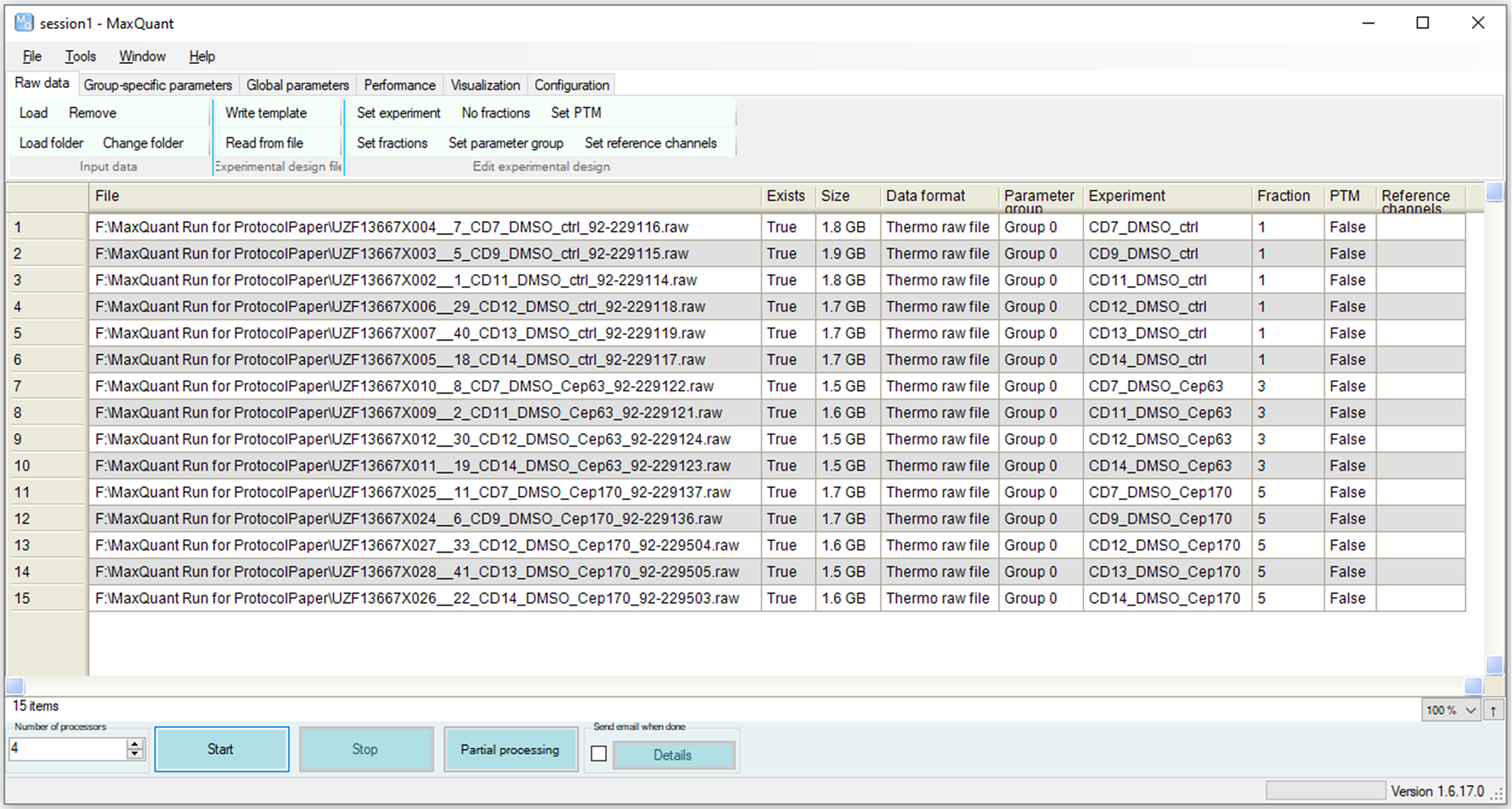Image resolution: width=1512 pixels, height=809 pixels.
Task: Click Remove in Input data group
Action: click(93, 113)
